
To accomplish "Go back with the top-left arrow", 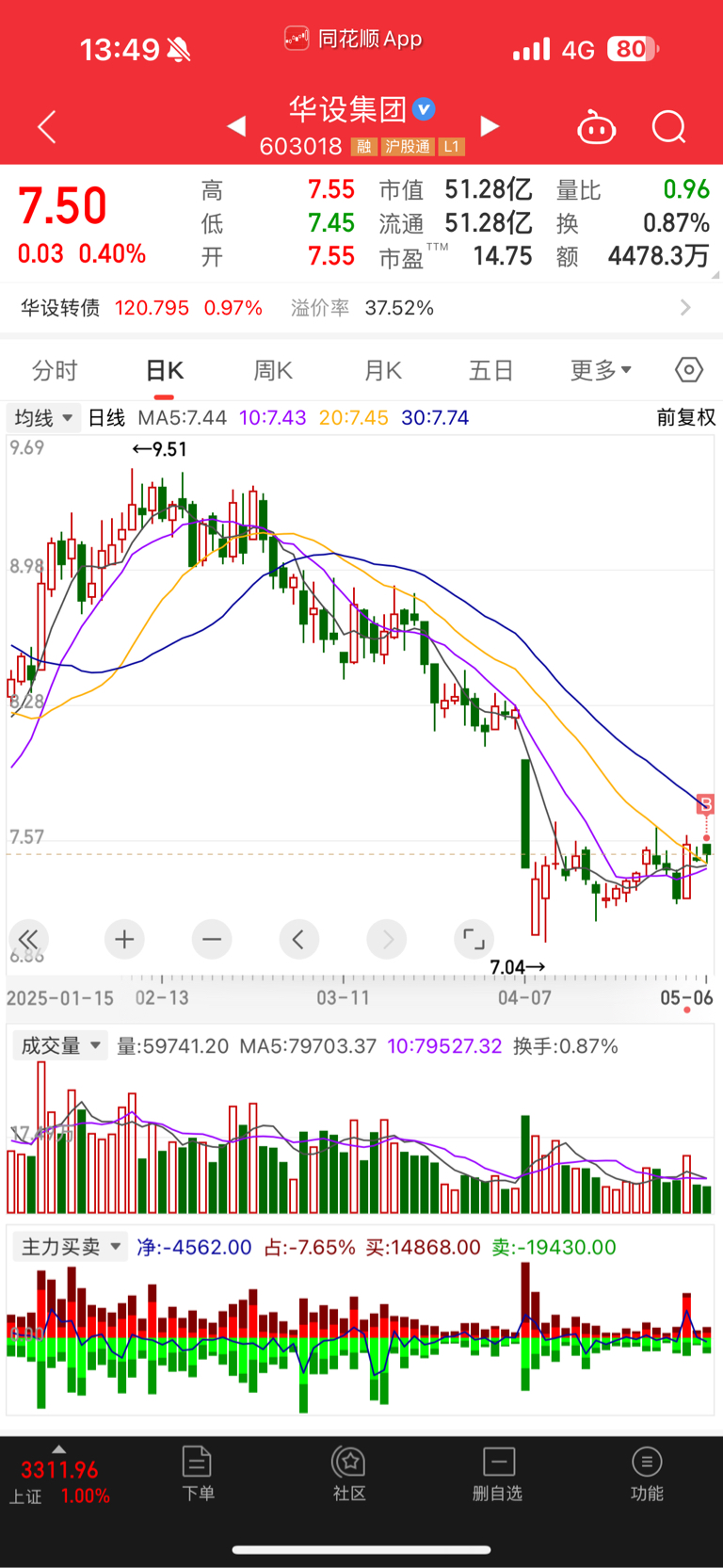I will [47, 127].
